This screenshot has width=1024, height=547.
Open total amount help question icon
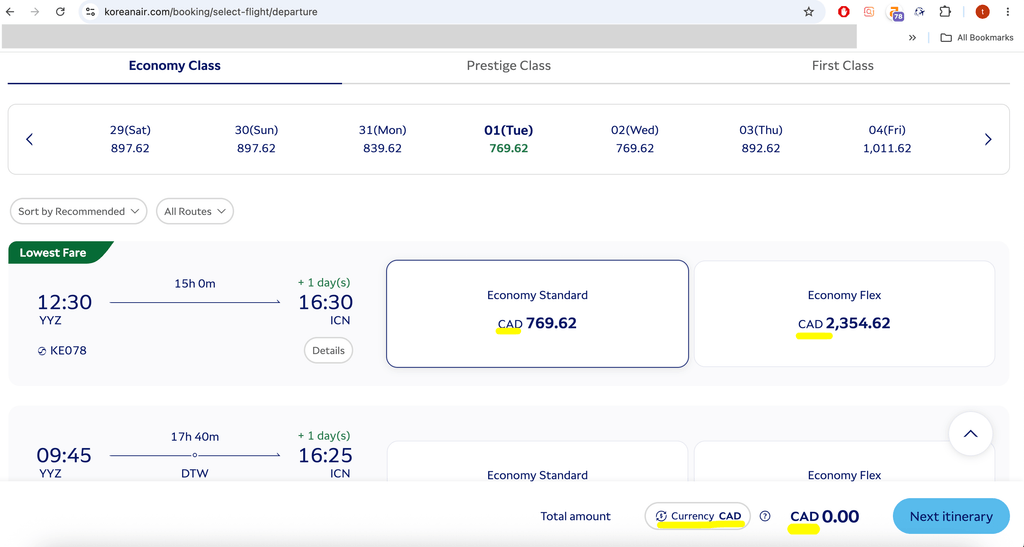(x=765, y=516)
